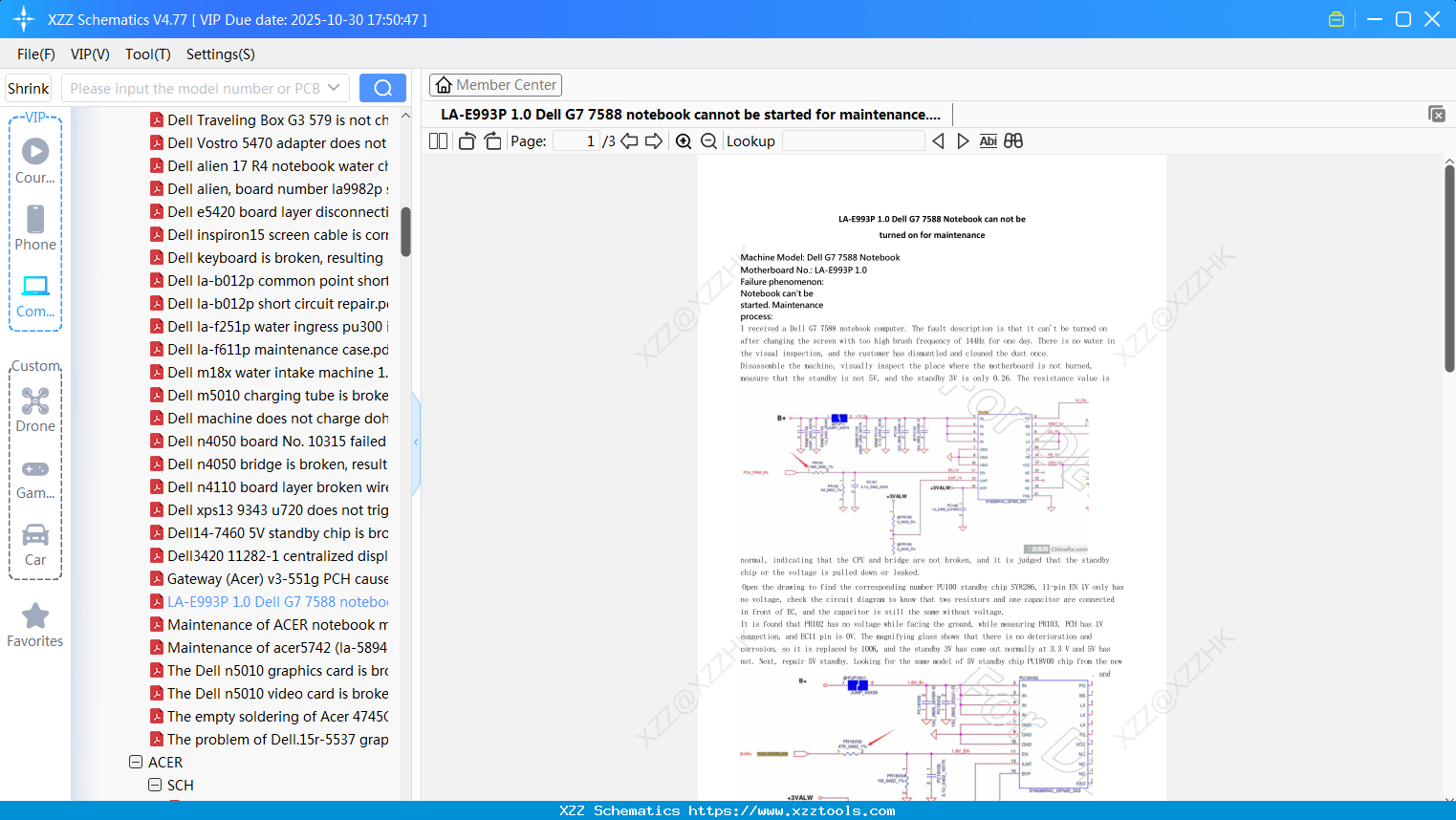Go to the next page arrow

click(x=654, y=141)
